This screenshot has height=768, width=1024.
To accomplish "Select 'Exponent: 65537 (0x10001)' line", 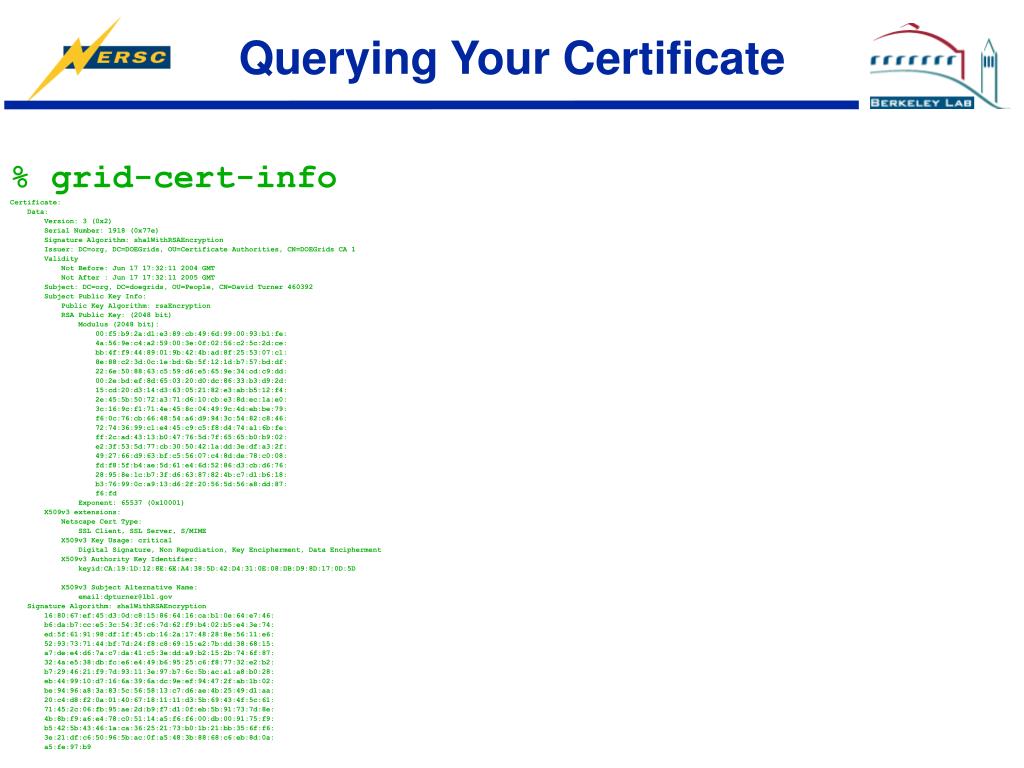I will (x=131, y=503).
